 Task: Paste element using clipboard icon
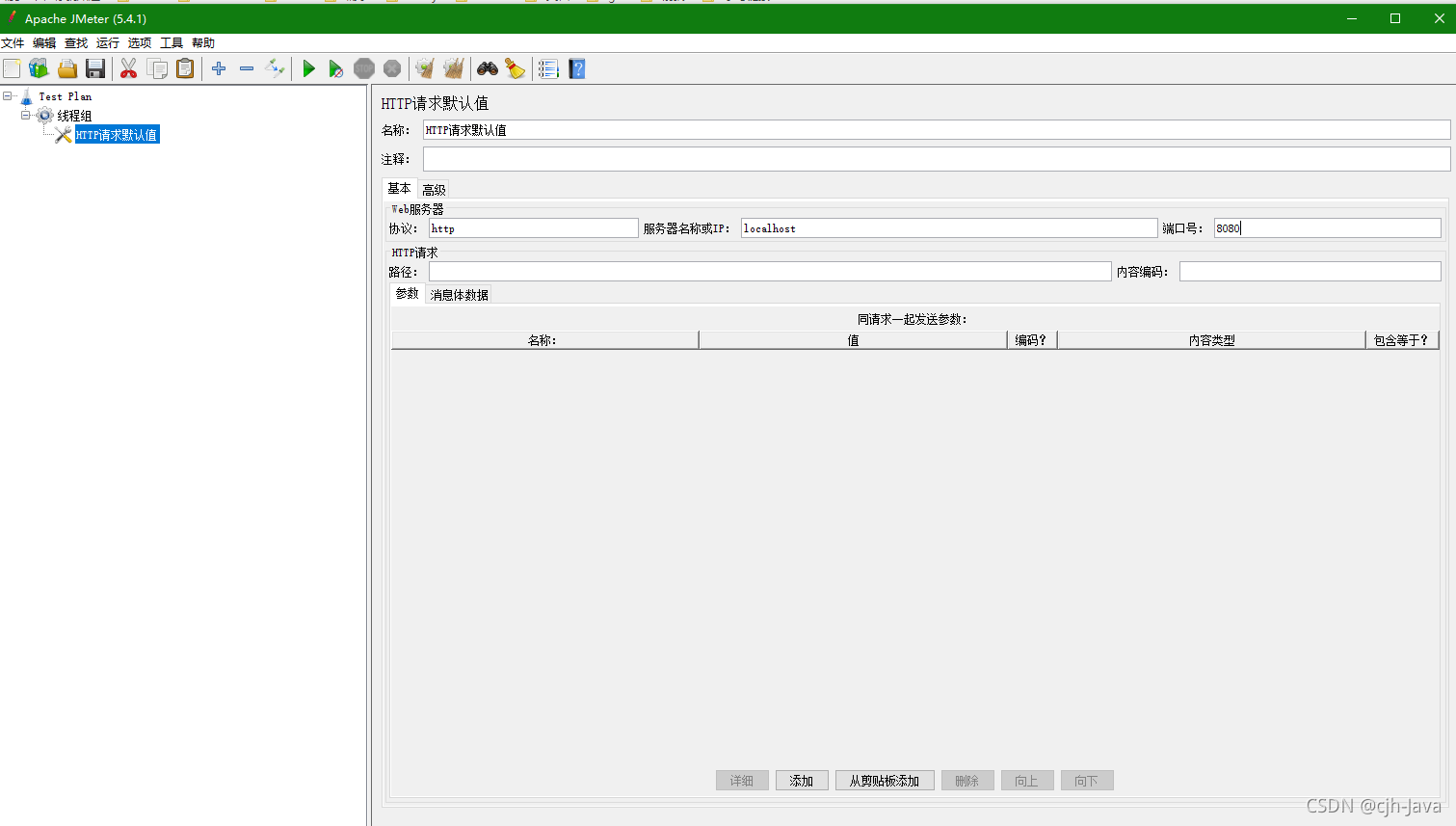pos(185,68)
